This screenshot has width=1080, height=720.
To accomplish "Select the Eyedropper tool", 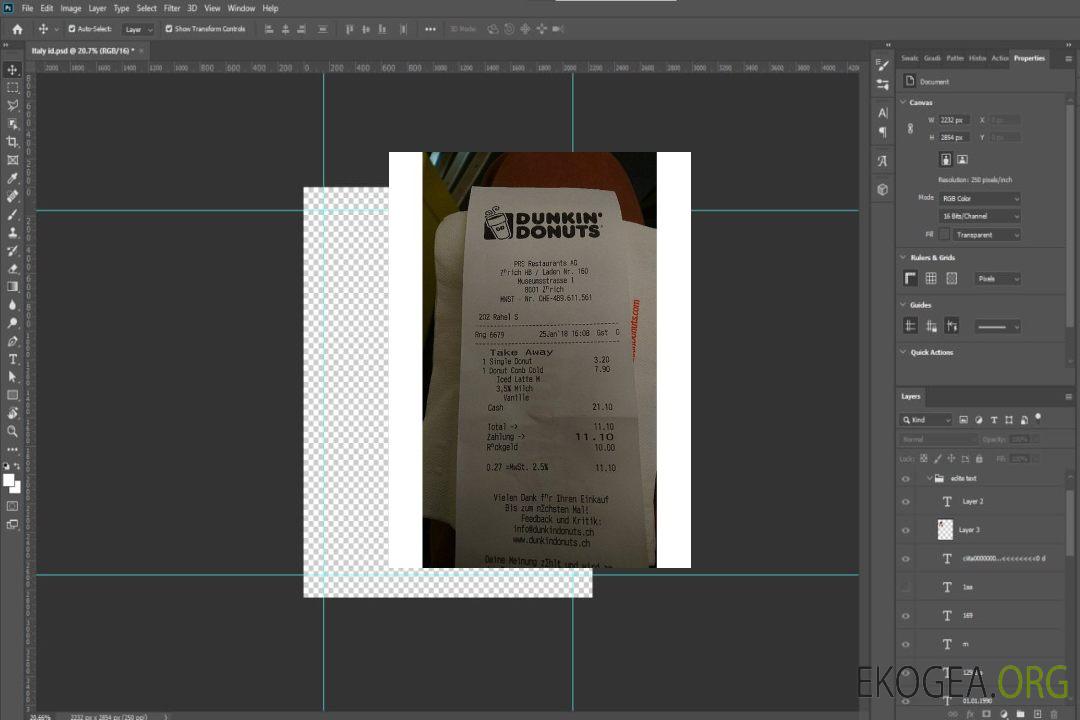I will click(12, 178).
